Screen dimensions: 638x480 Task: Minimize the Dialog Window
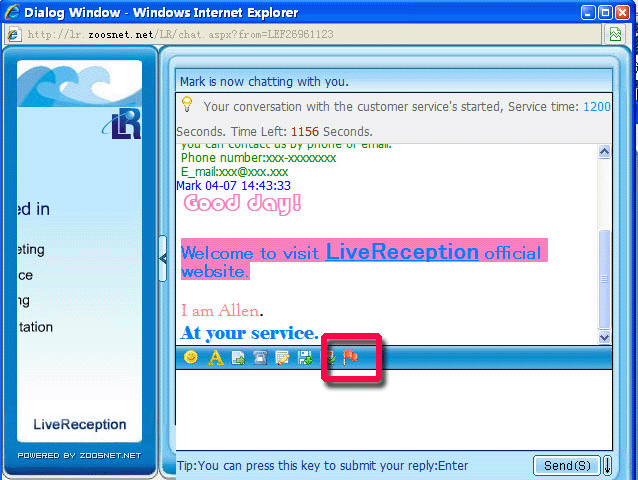pyautogui.click(x=588, y=13)
